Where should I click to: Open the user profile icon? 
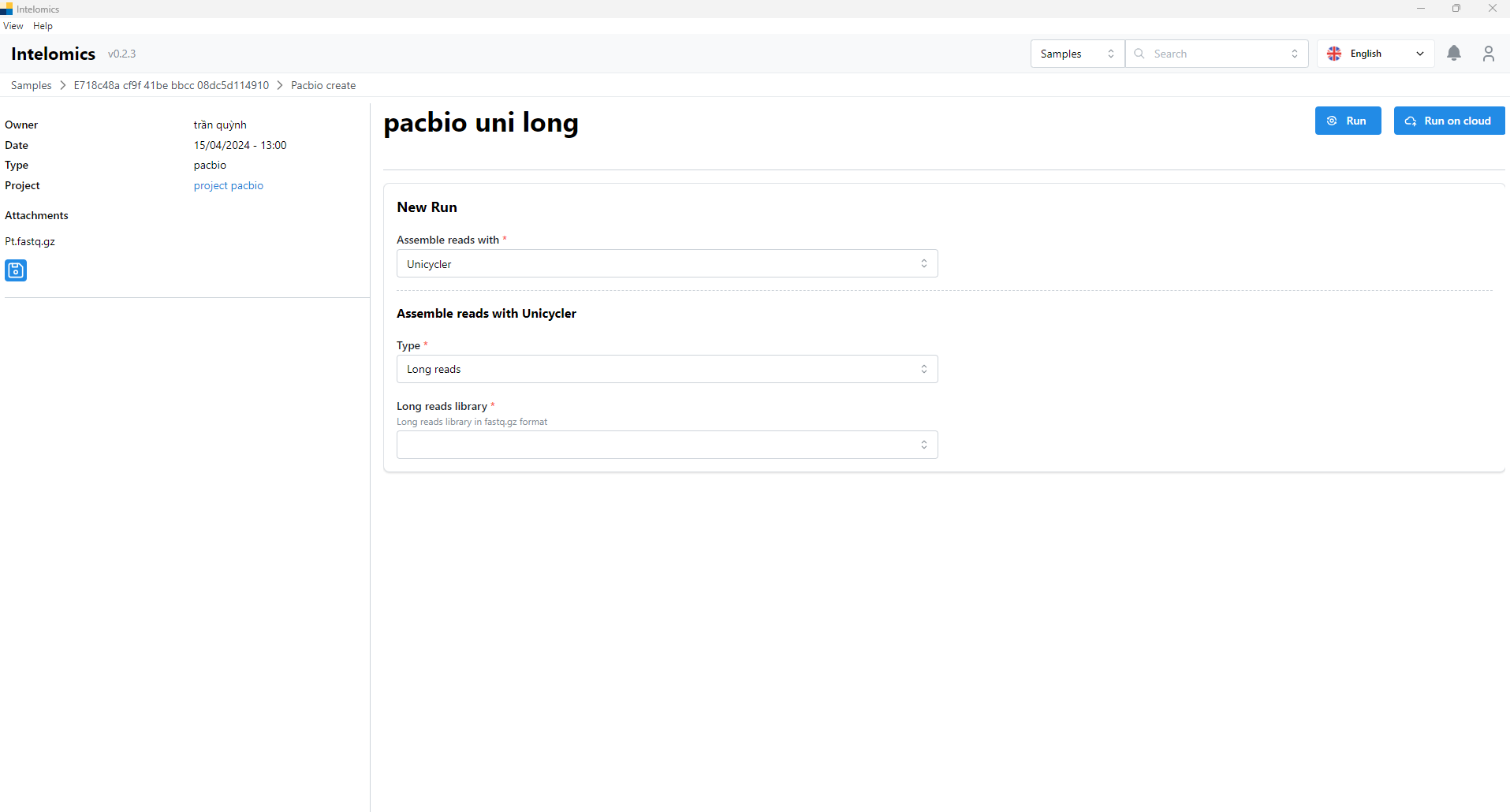tap(1489, 54)
